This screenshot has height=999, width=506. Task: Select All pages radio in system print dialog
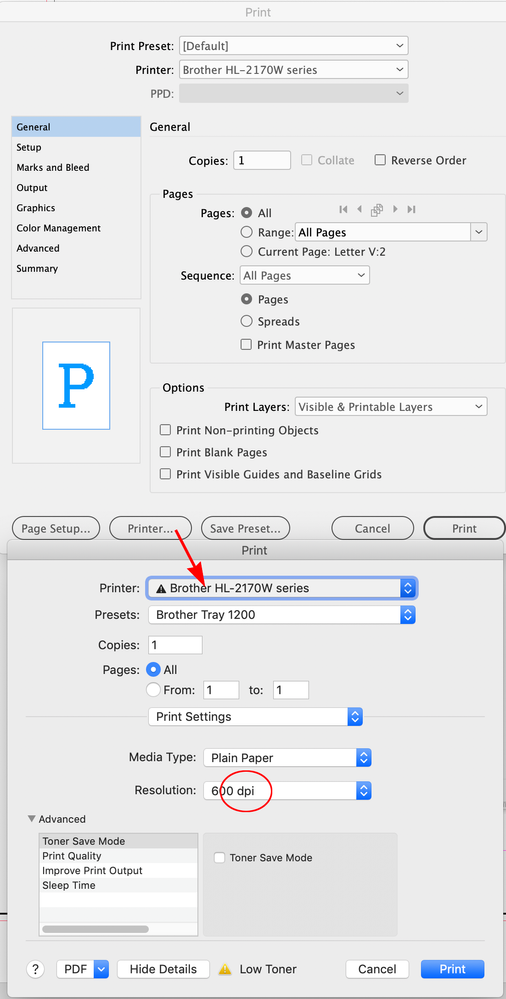(x=153, y=670)
